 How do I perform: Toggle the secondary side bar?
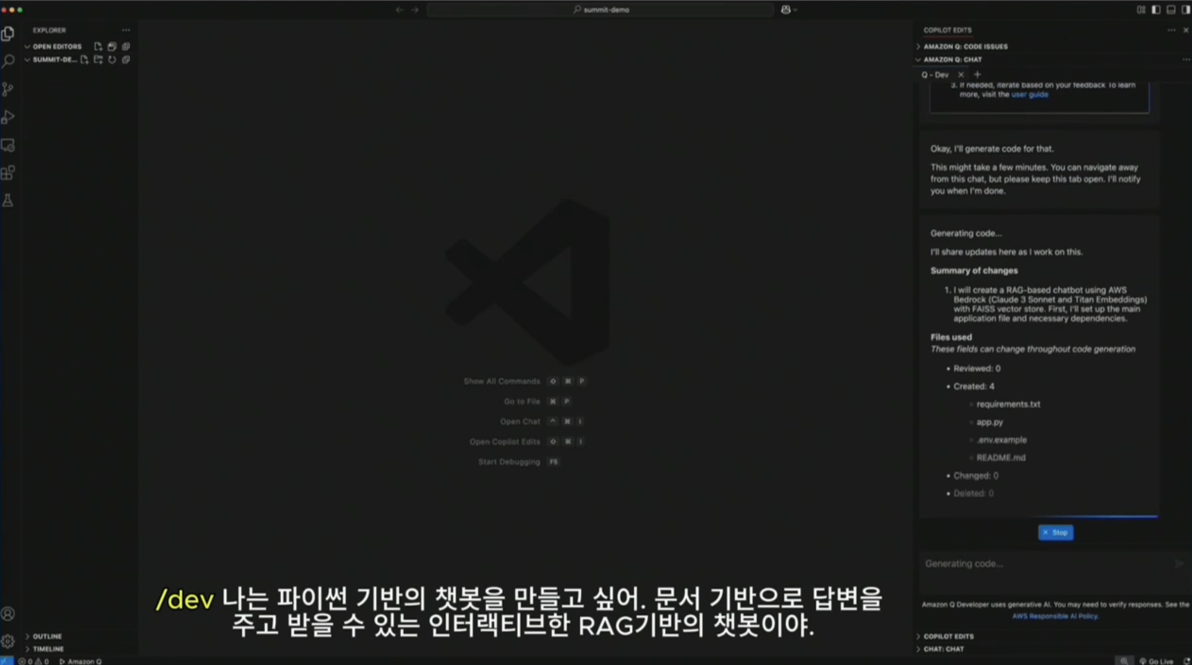click(1186, 10)
